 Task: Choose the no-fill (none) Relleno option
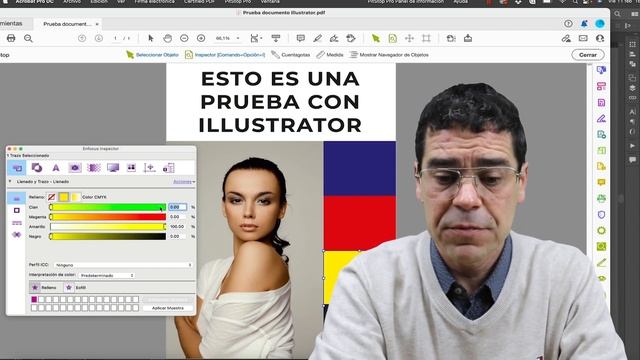pos(51,197)
